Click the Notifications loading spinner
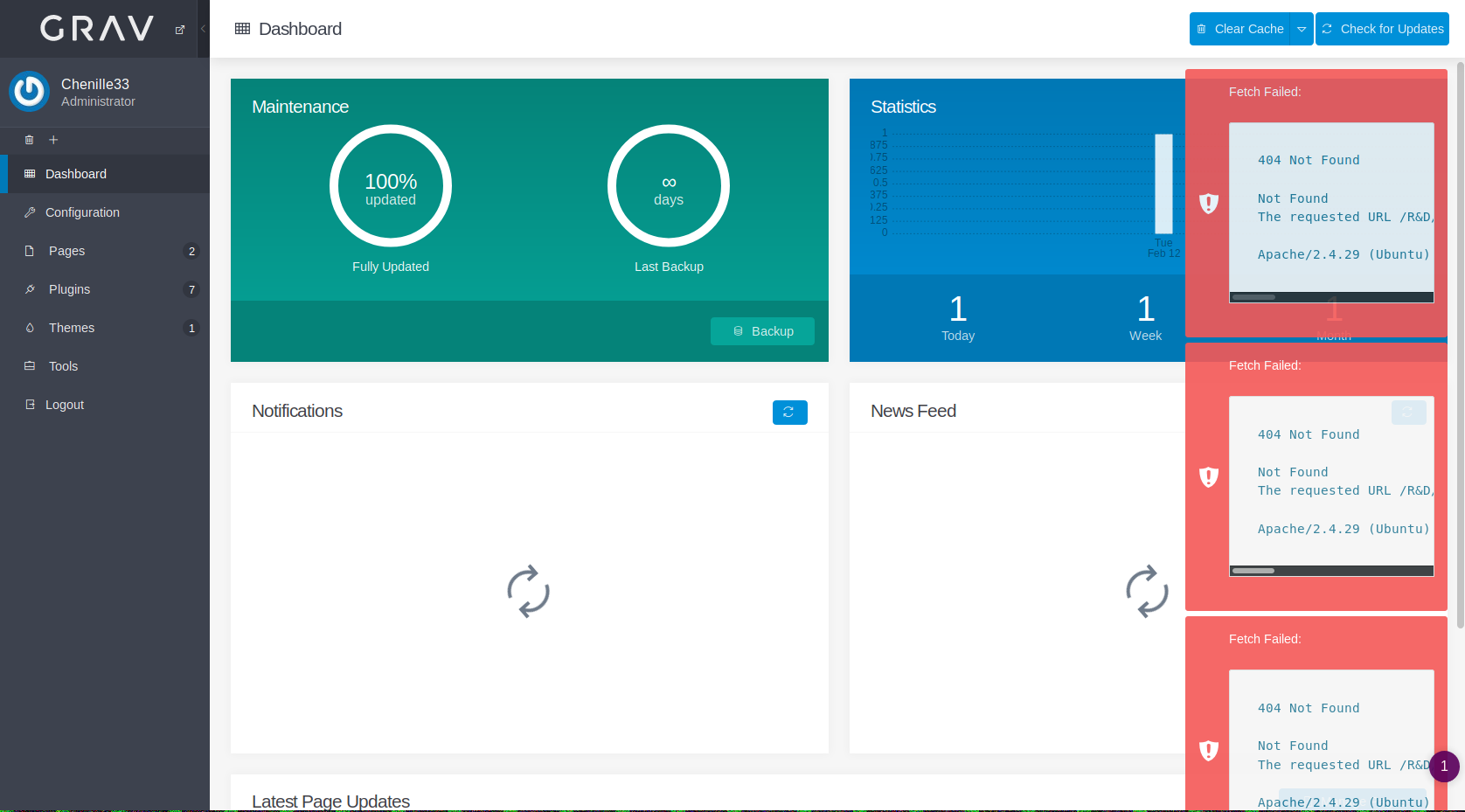 [x=529, y=592]
